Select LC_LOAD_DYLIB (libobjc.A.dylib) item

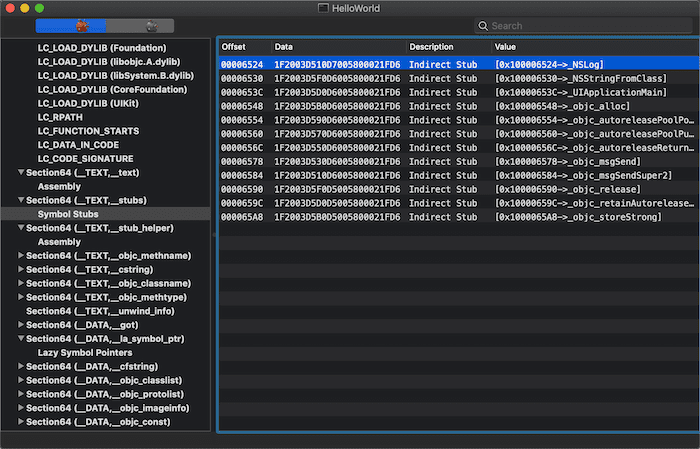pos(109,62)
